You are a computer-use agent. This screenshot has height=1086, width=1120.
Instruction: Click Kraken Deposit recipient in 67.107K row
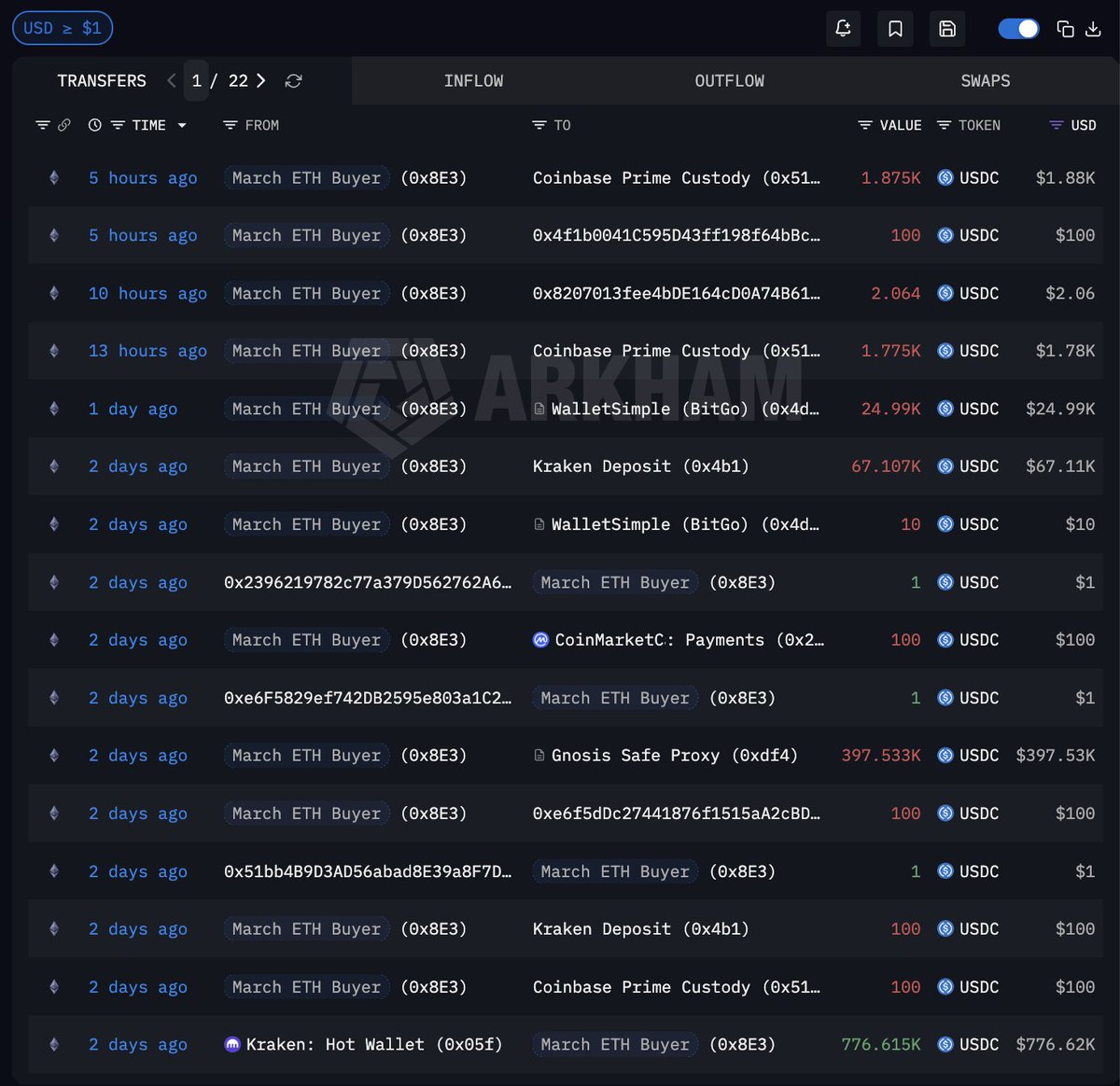coord(641,466)
